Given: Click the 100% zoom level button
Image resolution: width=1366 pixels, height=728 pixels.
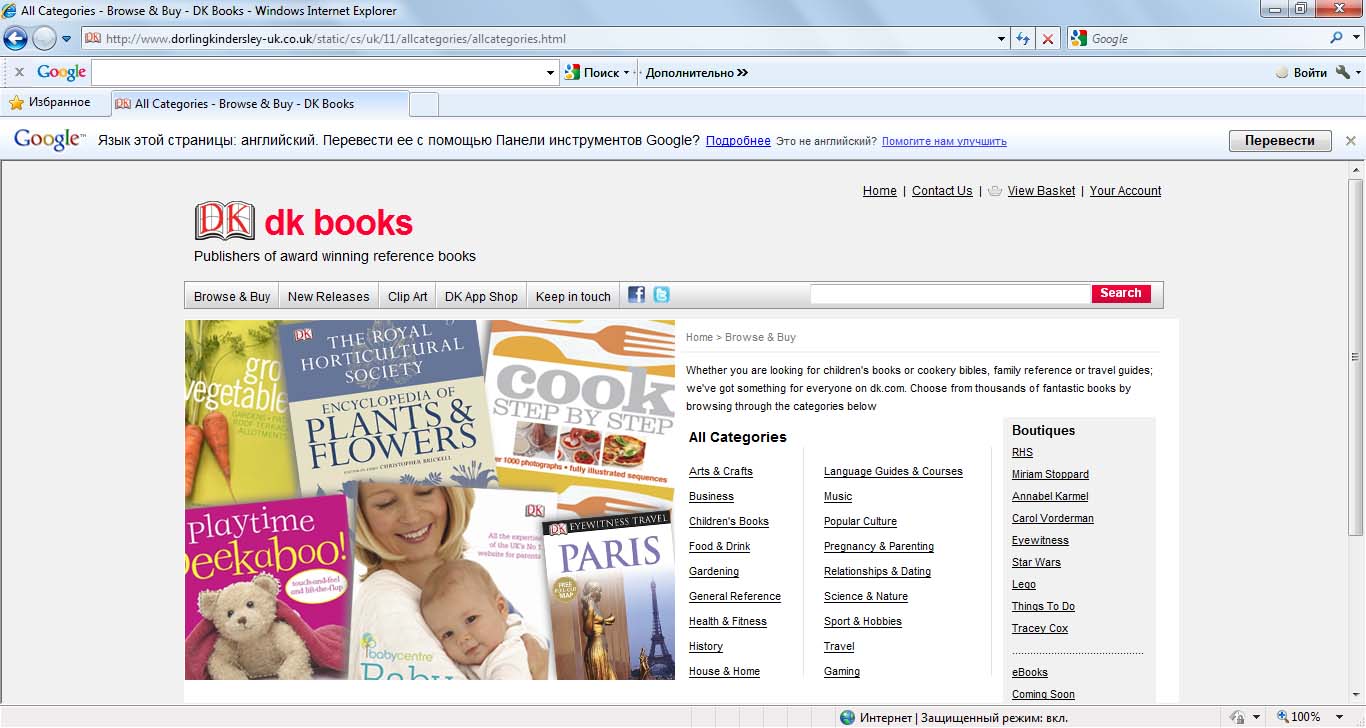Looking at the screenshot, I should pos(1299,717).
